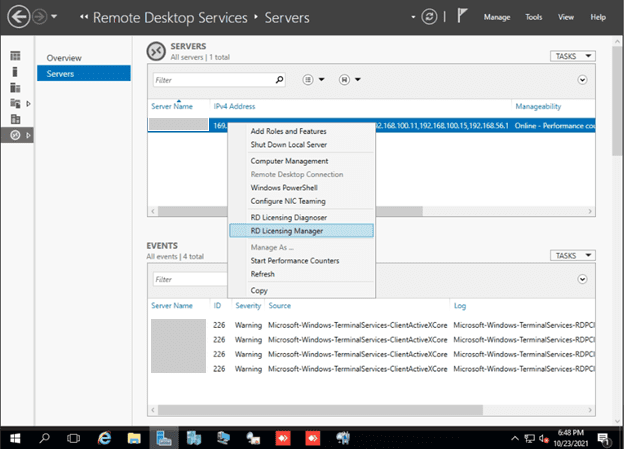The width and height of the screenshot is (624, 449).
Task: Select the IIS role sidebar icon
Action: (x=15, y=119)
